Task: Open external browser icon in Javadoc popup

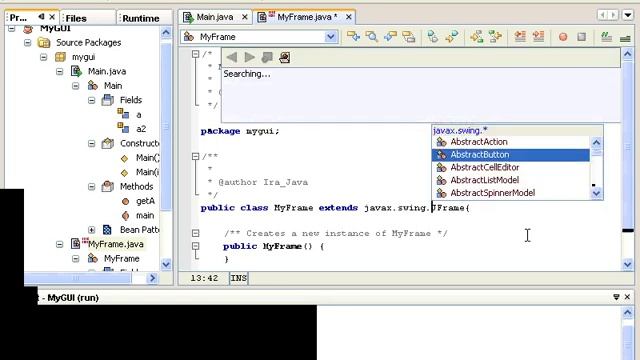Action: 284,57
